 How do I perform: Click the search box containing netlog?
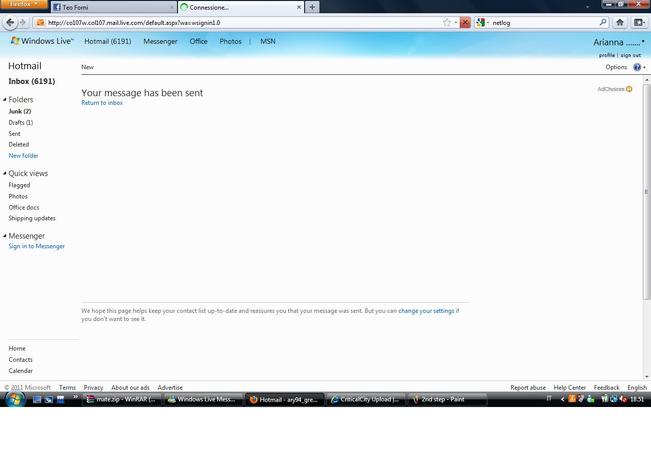pyautogui.click(x=544, y=22)
